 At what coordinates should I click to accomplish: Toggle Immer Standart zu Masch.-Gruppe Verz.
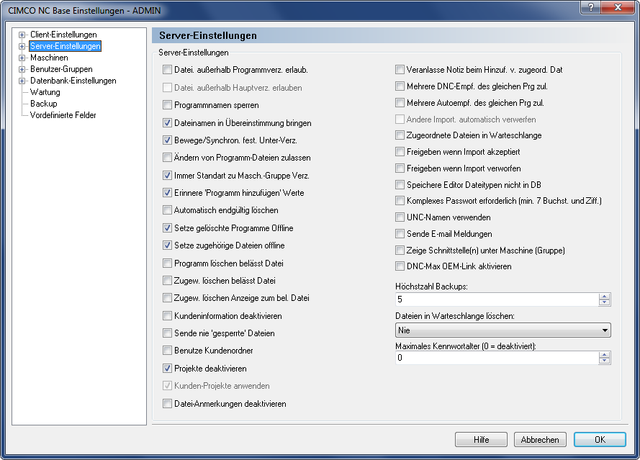(x=167, y=176)
